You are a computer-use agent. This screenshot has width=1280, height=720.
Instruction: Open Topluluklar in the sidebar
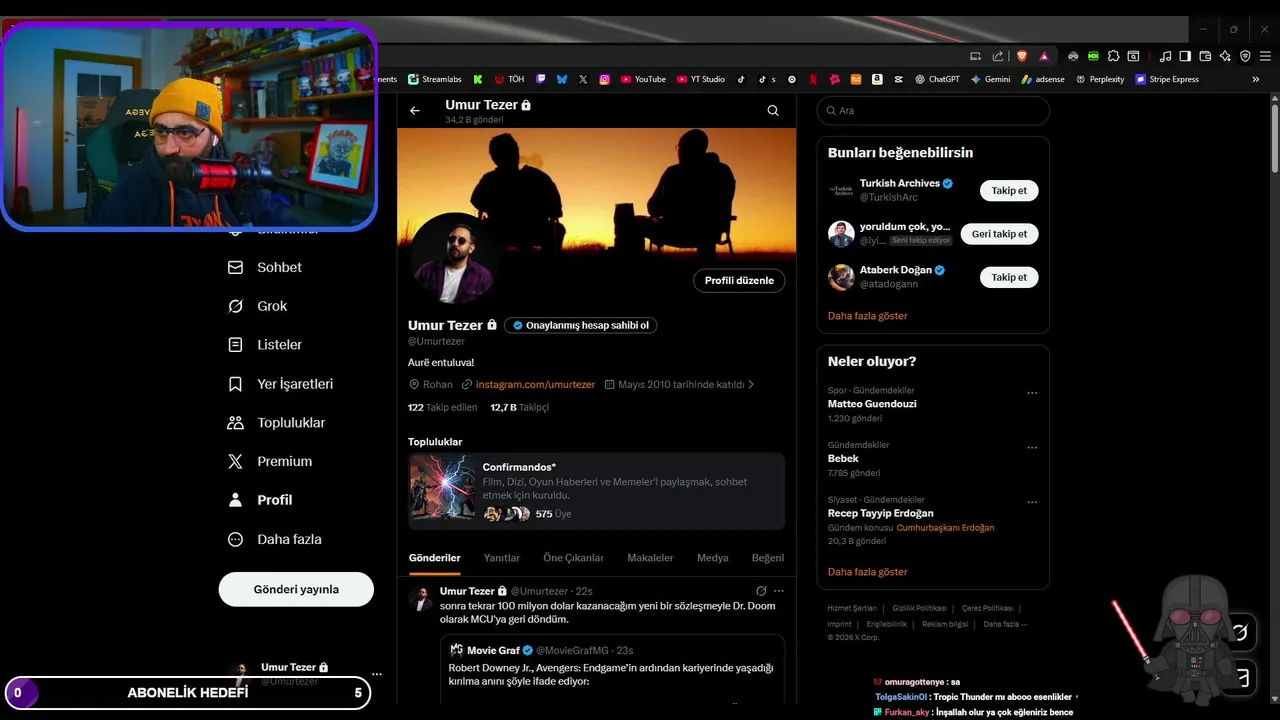coord(277,423)
